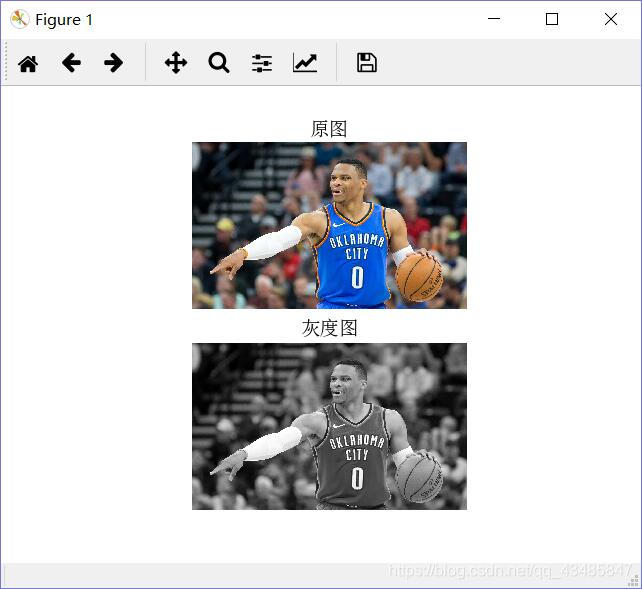Click the color original image subplot
The image size is (642, 589).
click(329, 225)
